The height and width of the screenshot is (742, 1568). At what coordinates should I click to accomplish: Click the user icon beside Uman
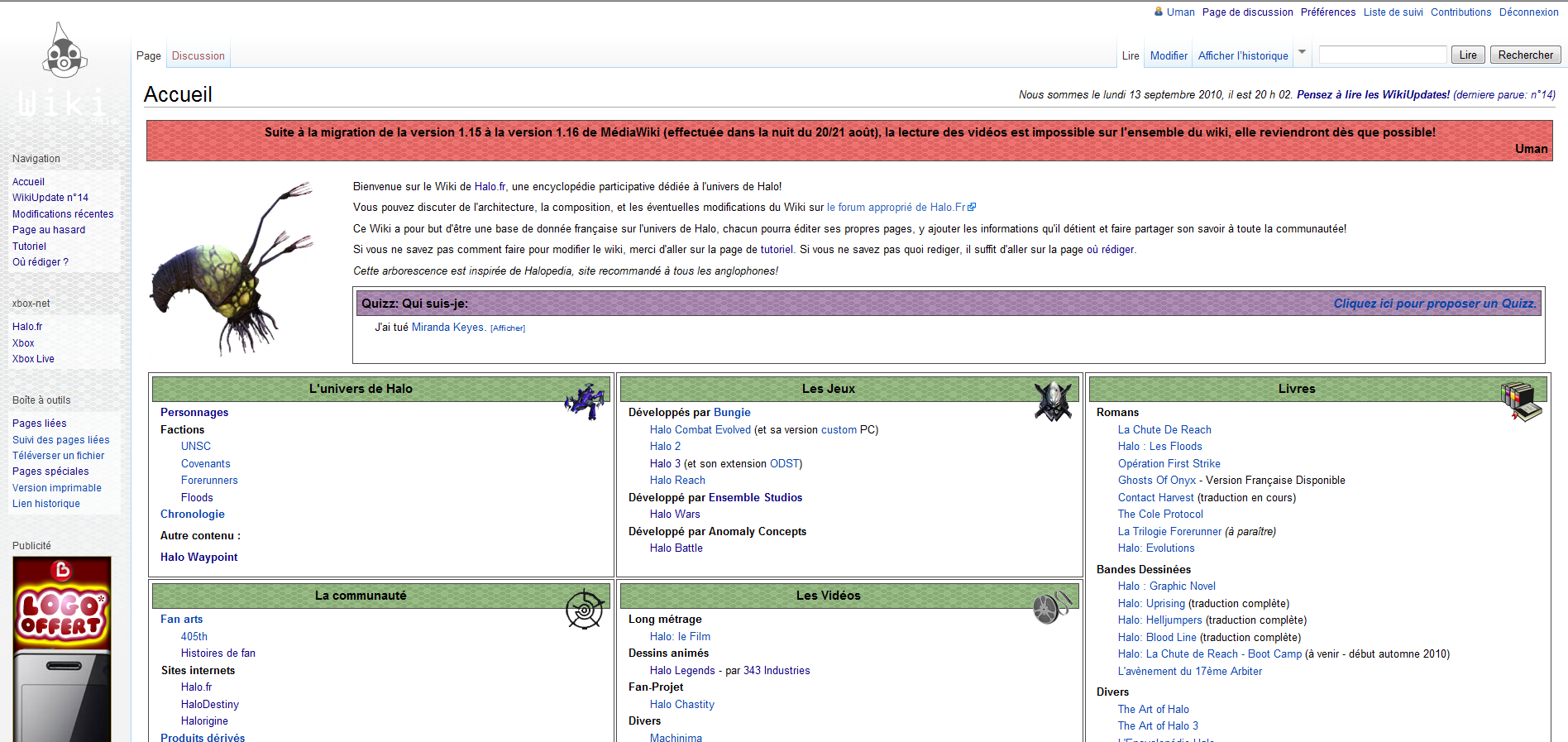1159,12
